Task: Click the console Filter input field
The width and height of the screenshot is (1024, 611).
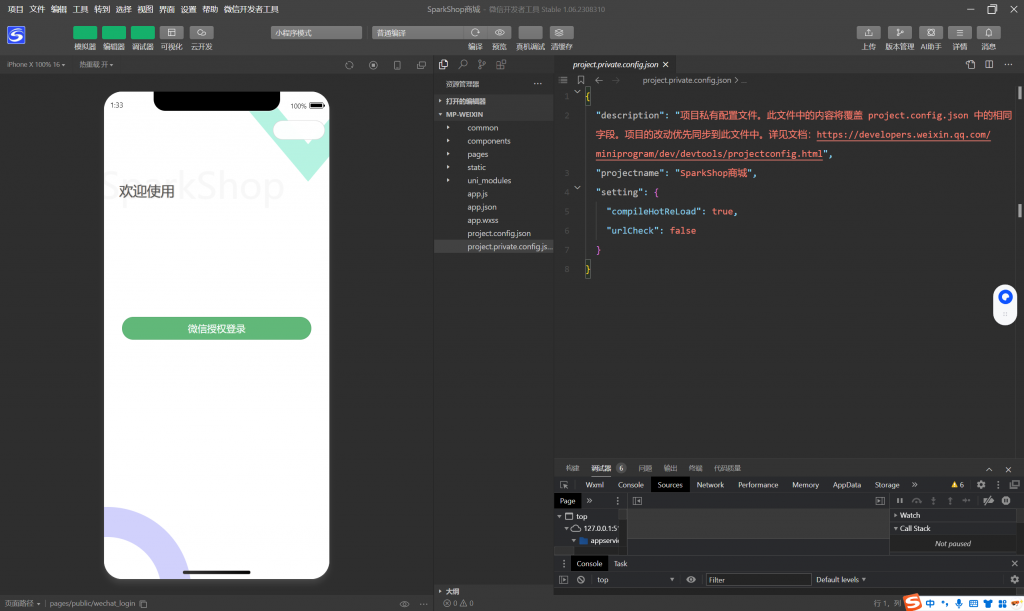Action: coord(758,580)
